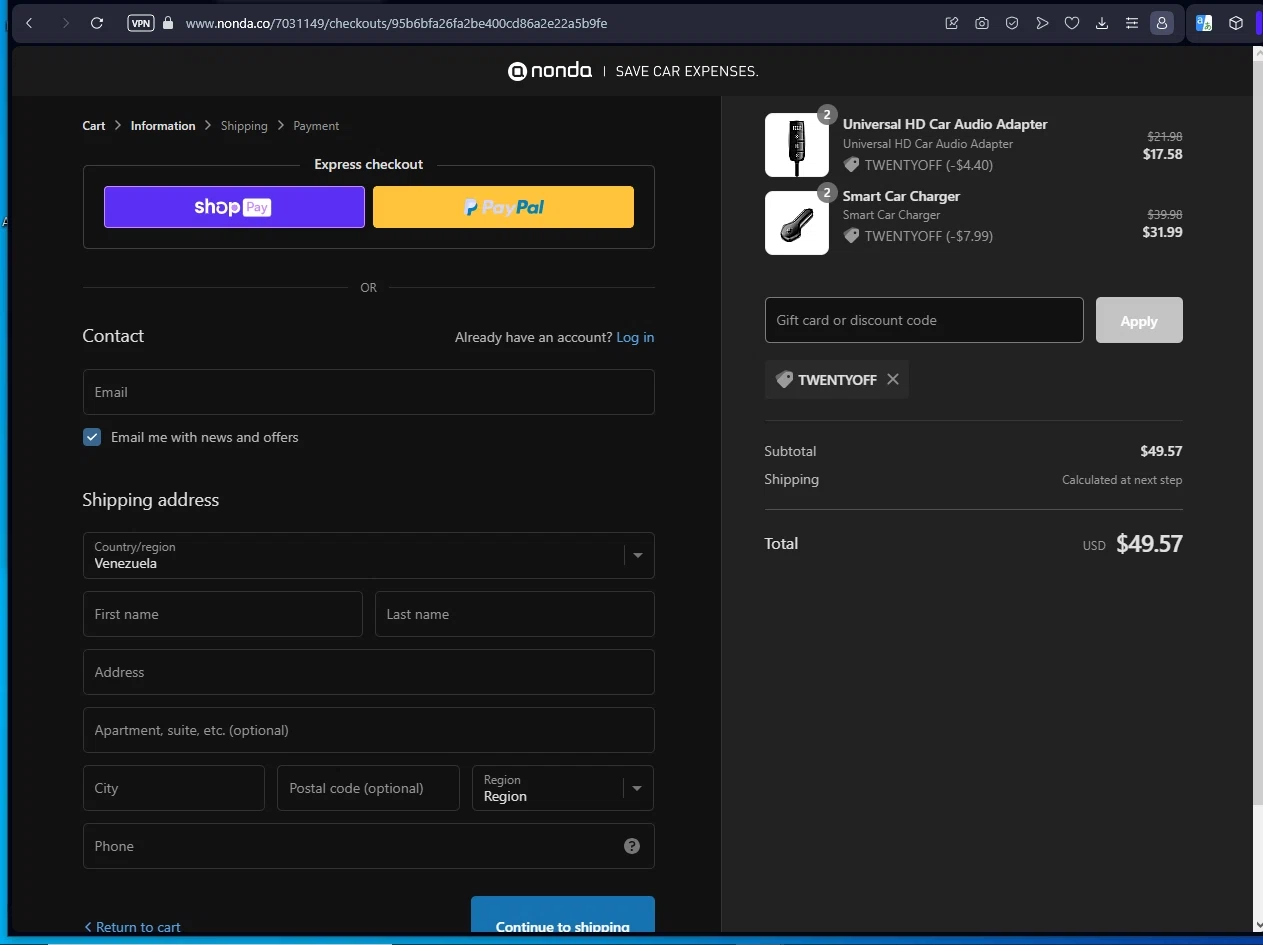Image resolution: width=1263 pixels, height=945 pixels.
Task: Click the nonda logo in header
Action: pyautogui.click(x=550, y=71)
